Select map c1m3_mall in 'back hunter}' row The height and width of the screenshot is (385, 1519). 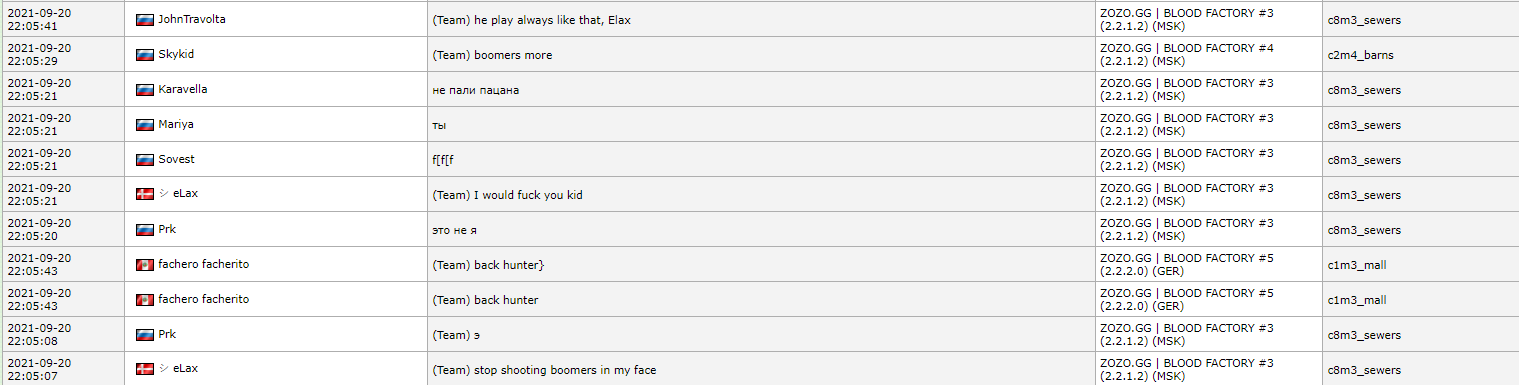click(1357, 265)
